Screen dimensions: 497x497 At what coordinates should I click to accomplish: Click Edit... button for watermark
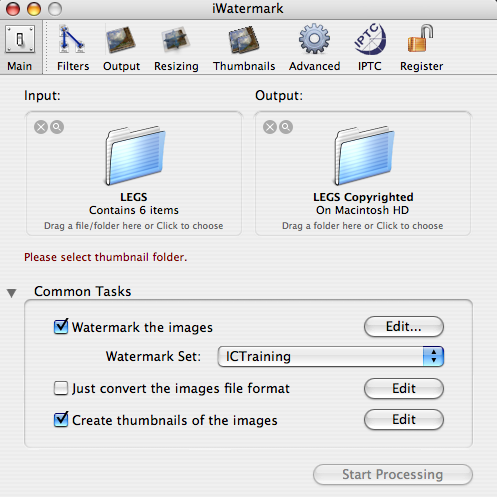[404, 327]
